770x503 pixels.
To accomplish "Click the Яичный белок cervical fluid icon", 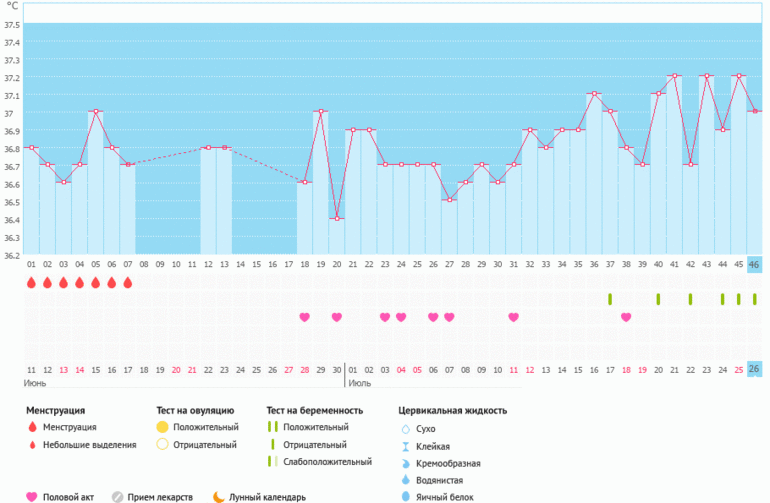I will (x=404, y=497).
